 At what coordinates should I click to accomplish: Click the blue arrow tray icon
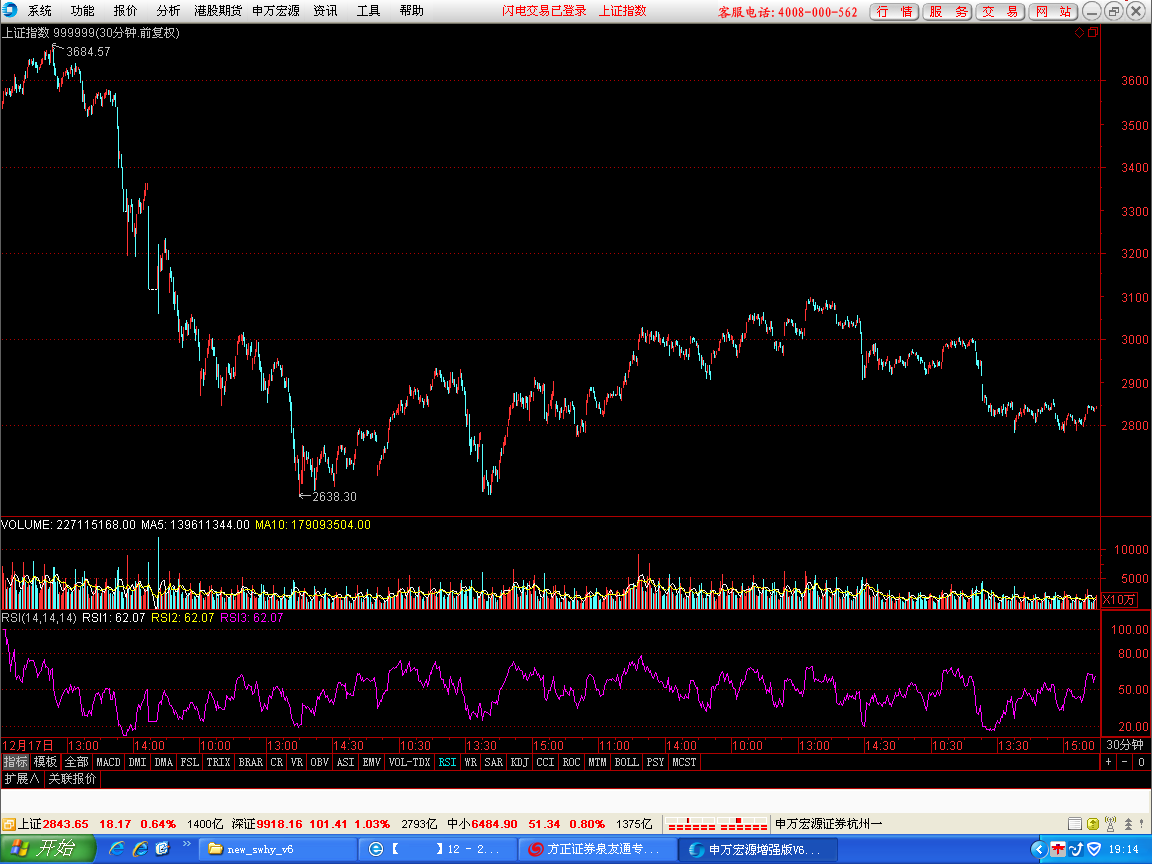(1076, 849)
